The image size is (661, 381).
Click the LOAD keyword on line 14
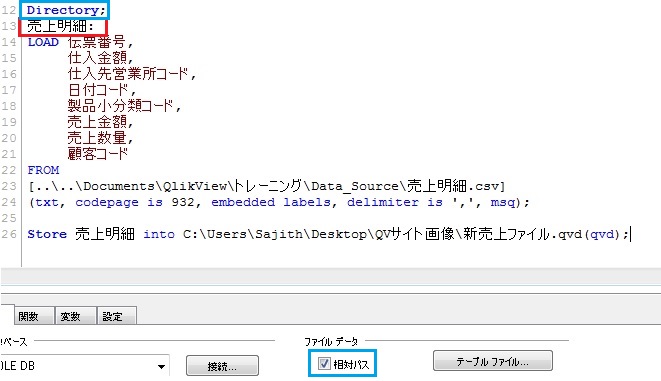pos(43,42)
